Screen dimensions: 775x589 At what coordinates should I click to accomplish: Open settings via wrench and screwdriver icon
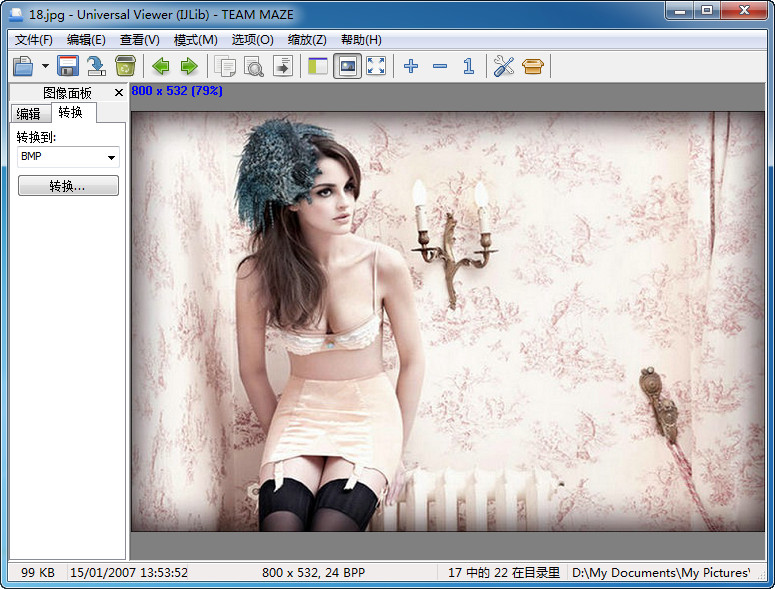(x=504, y=66)
